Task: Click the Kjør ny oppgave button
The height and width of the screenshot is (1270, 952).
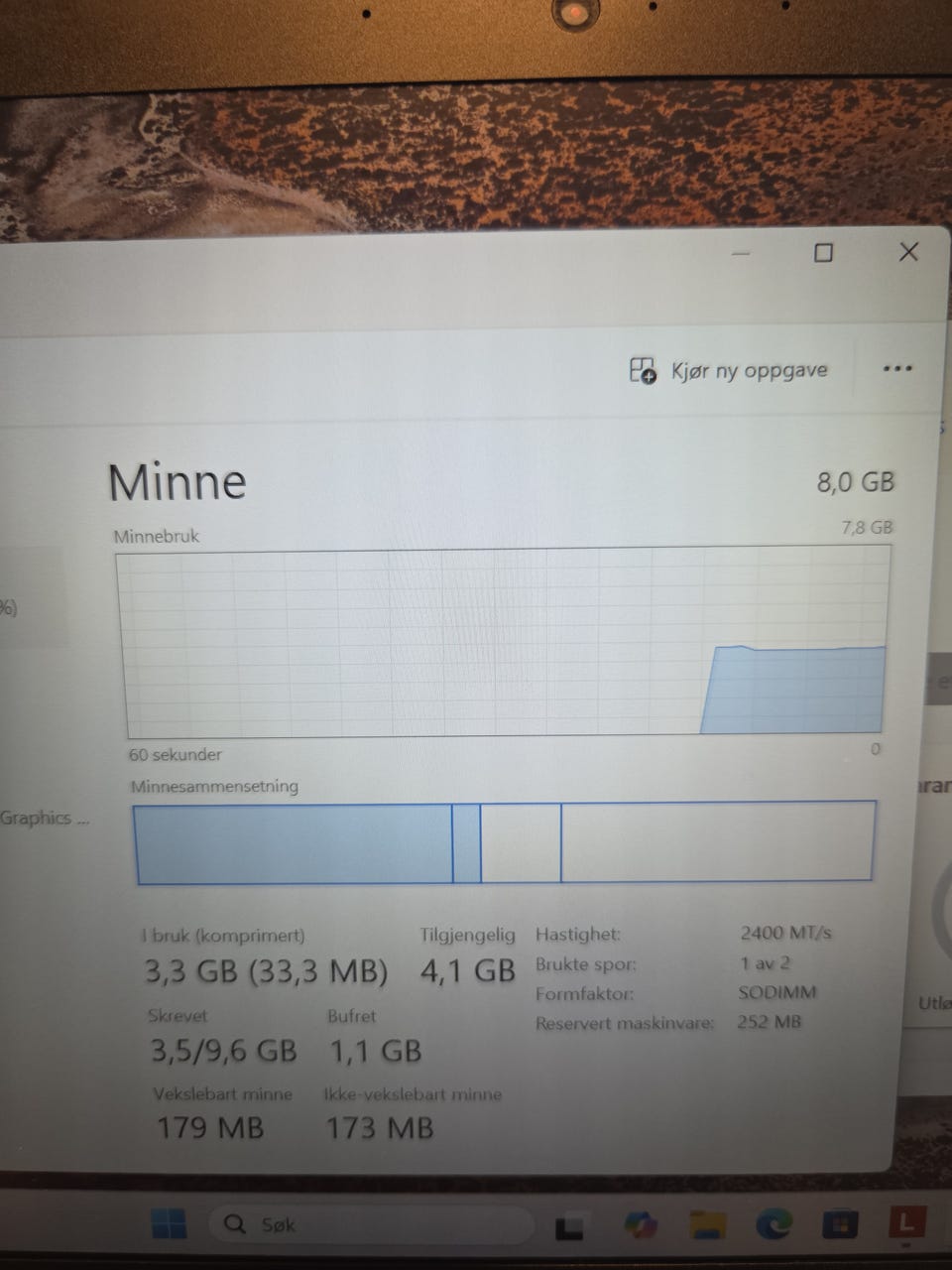Action: pos(729,370)
